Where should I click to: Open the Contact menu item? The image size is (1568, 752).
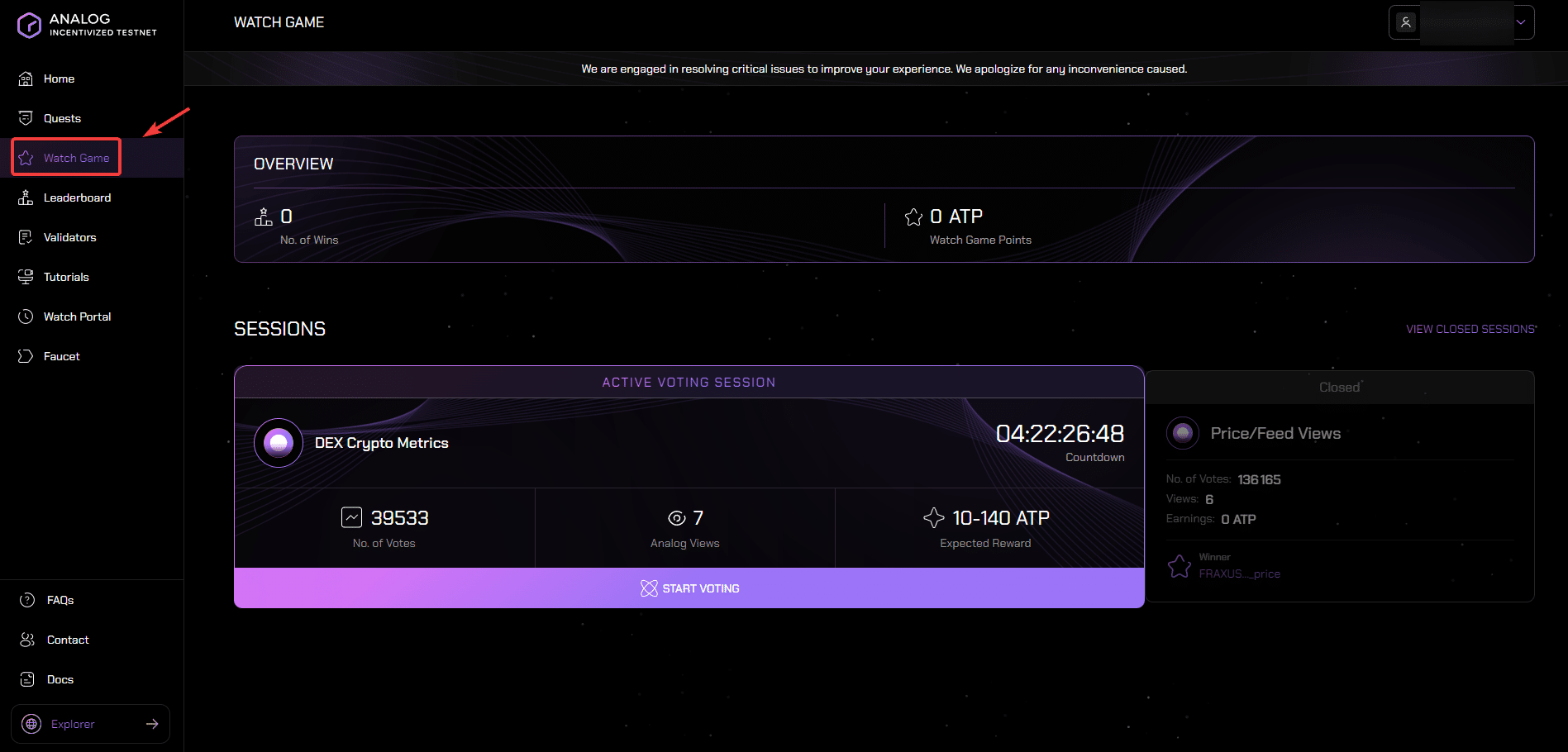click(x=68, y=640)
